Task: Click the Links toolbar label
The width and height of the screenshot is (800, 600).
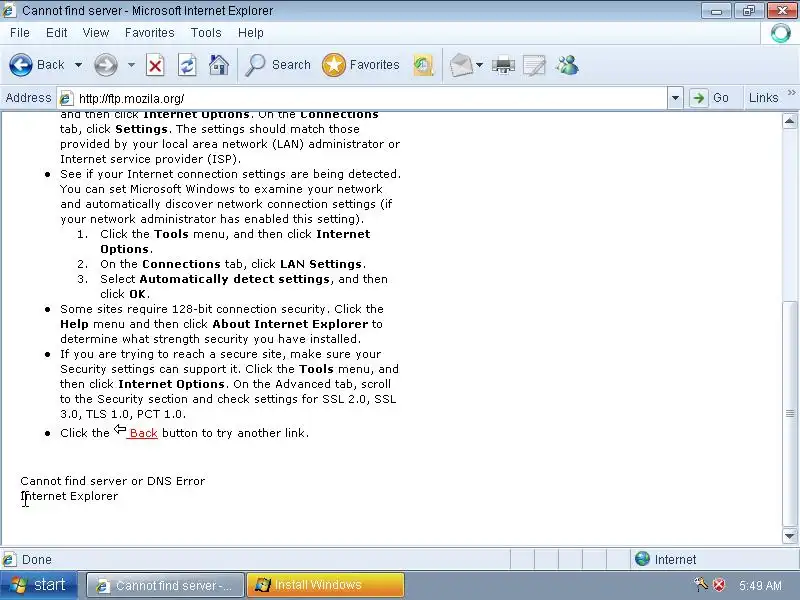Action: coord(763,98)
